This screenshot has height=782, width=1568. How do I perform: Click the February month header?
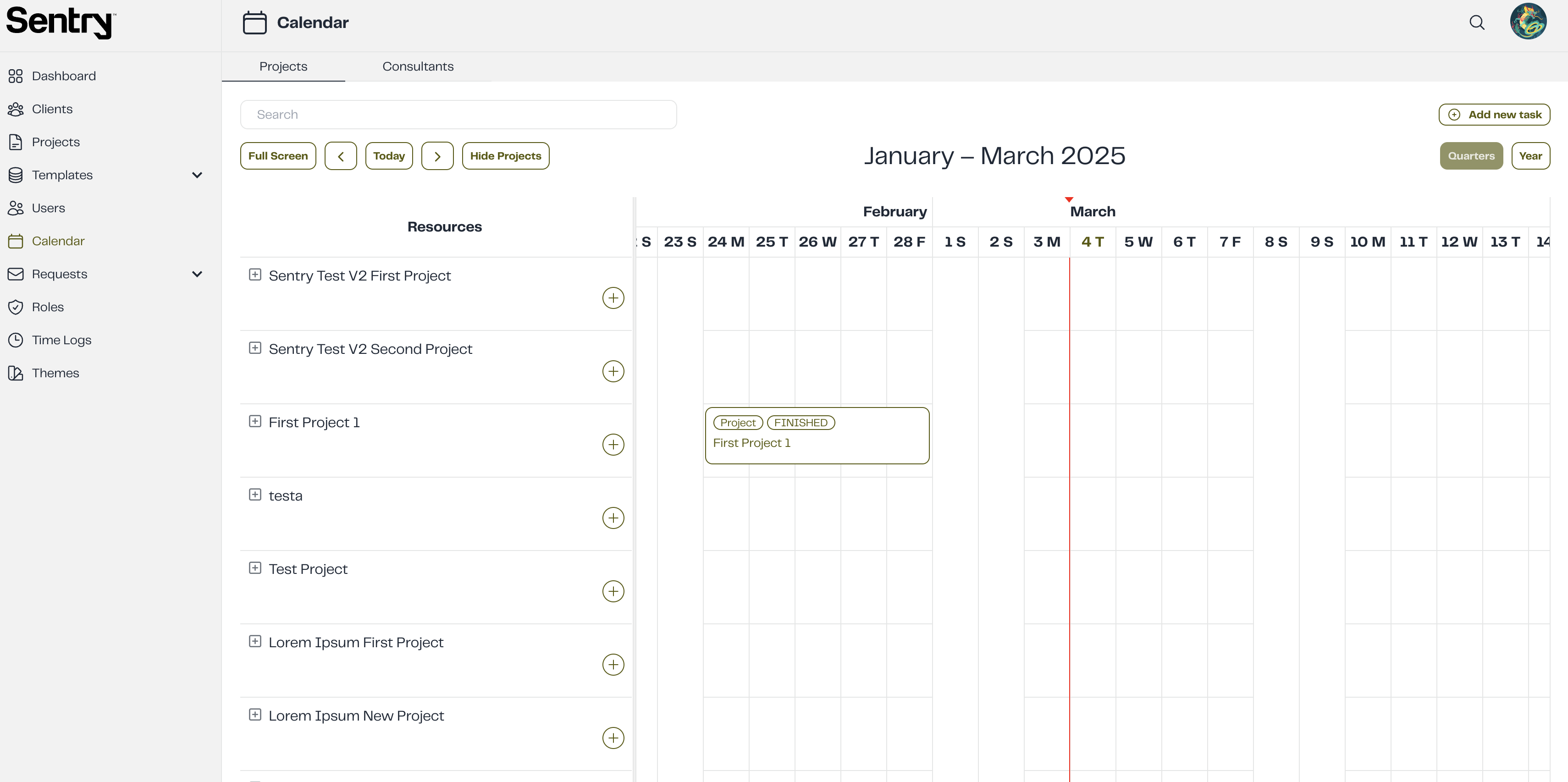pos(895,212)
